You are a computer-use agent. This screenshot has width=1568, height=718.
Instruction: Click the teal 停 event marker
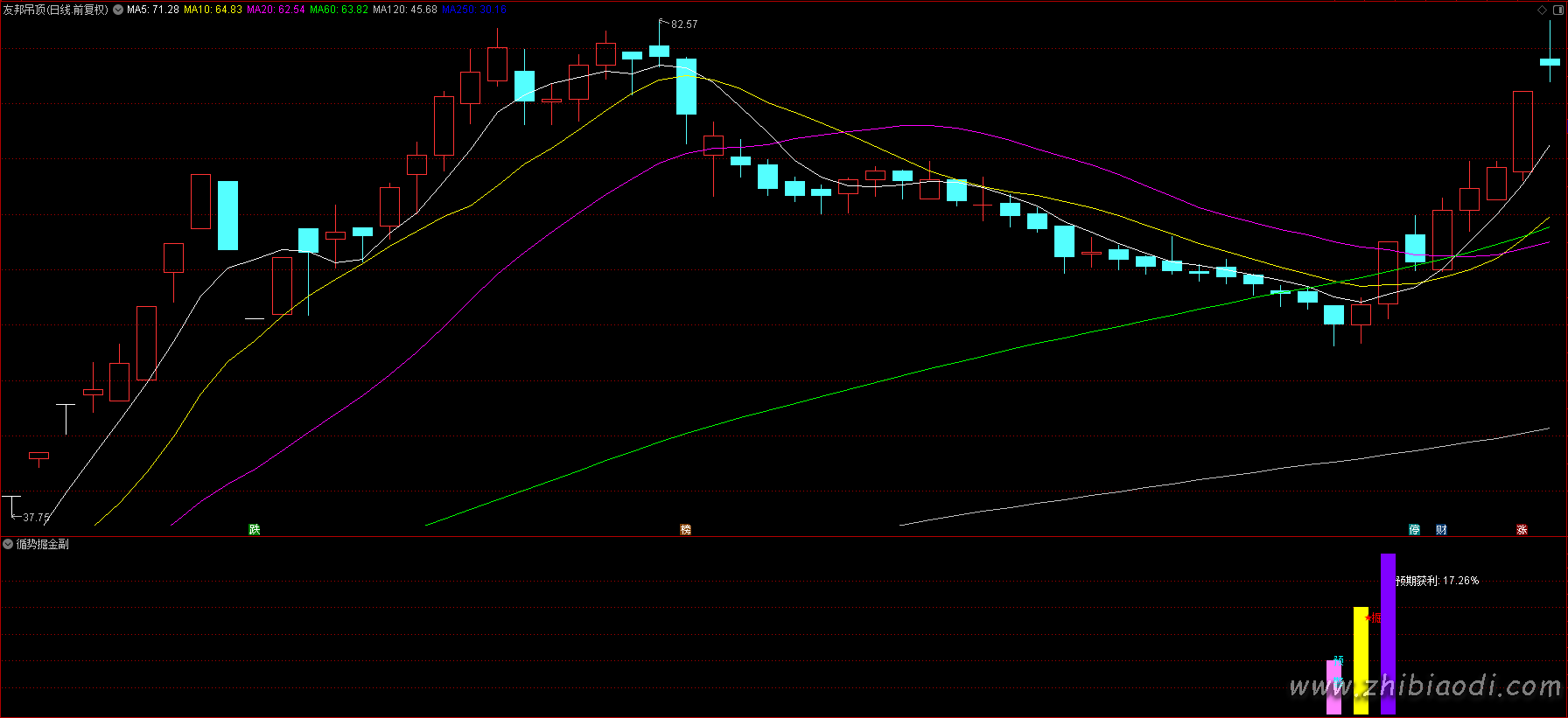click(1415, 529)
